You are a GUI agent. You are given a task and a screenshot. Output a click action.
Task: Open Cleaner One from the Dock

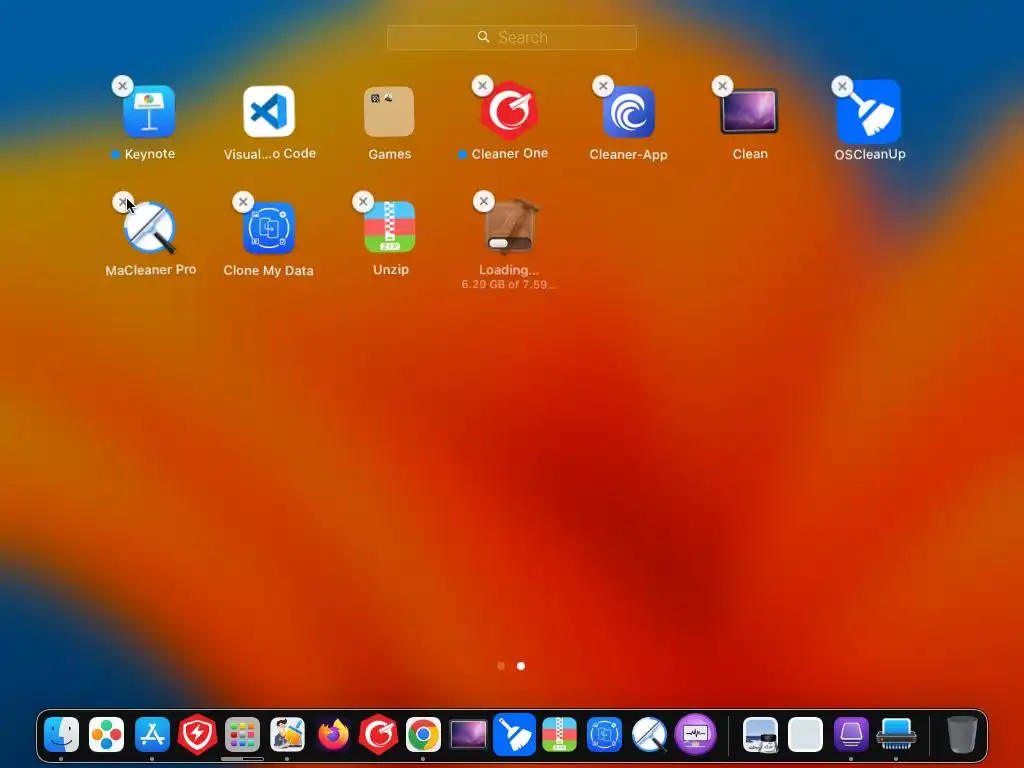pos(378,735)
